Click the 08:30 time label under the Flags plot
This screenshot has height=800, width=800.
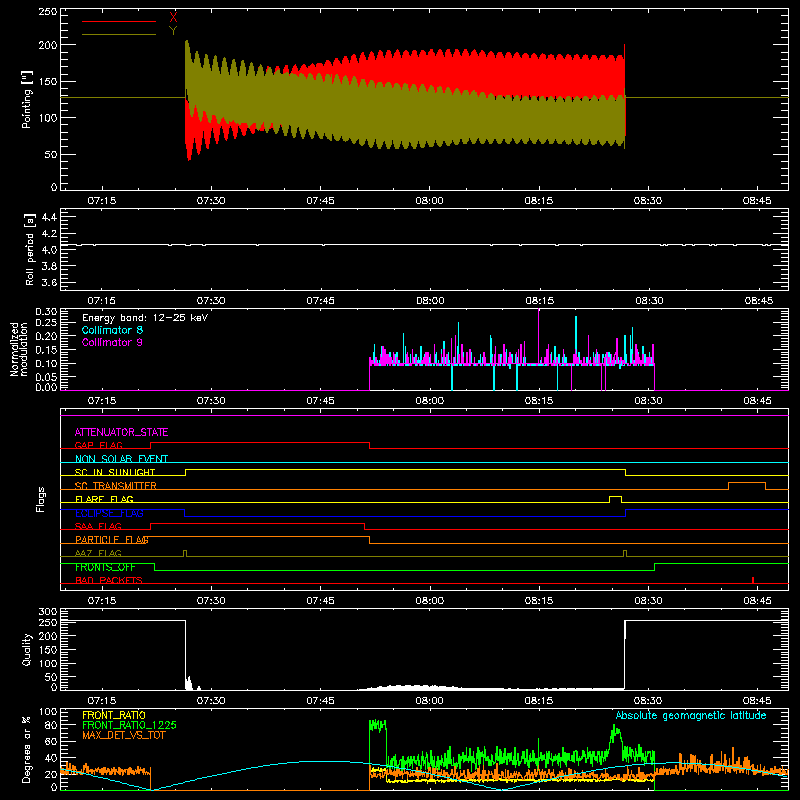[648, 601]
